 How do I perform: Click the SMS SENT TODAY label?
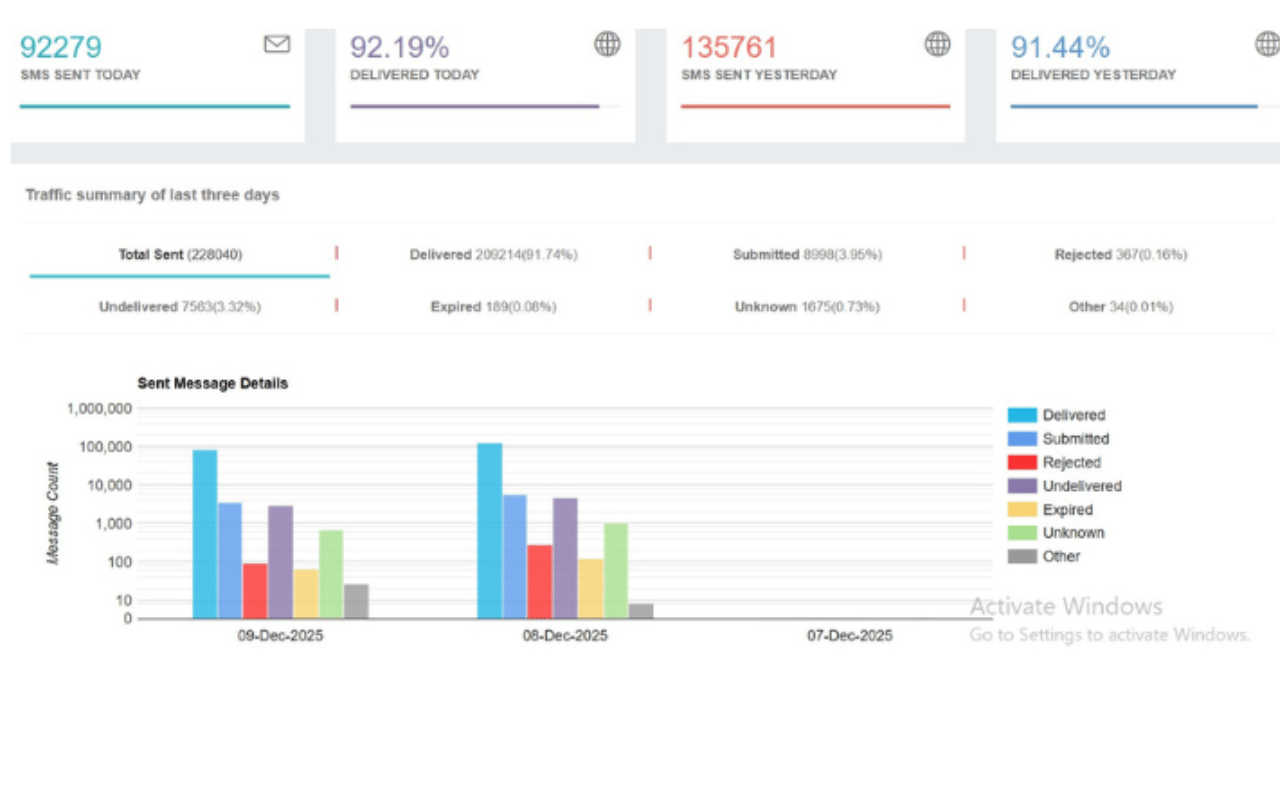(x=80, y=75)
